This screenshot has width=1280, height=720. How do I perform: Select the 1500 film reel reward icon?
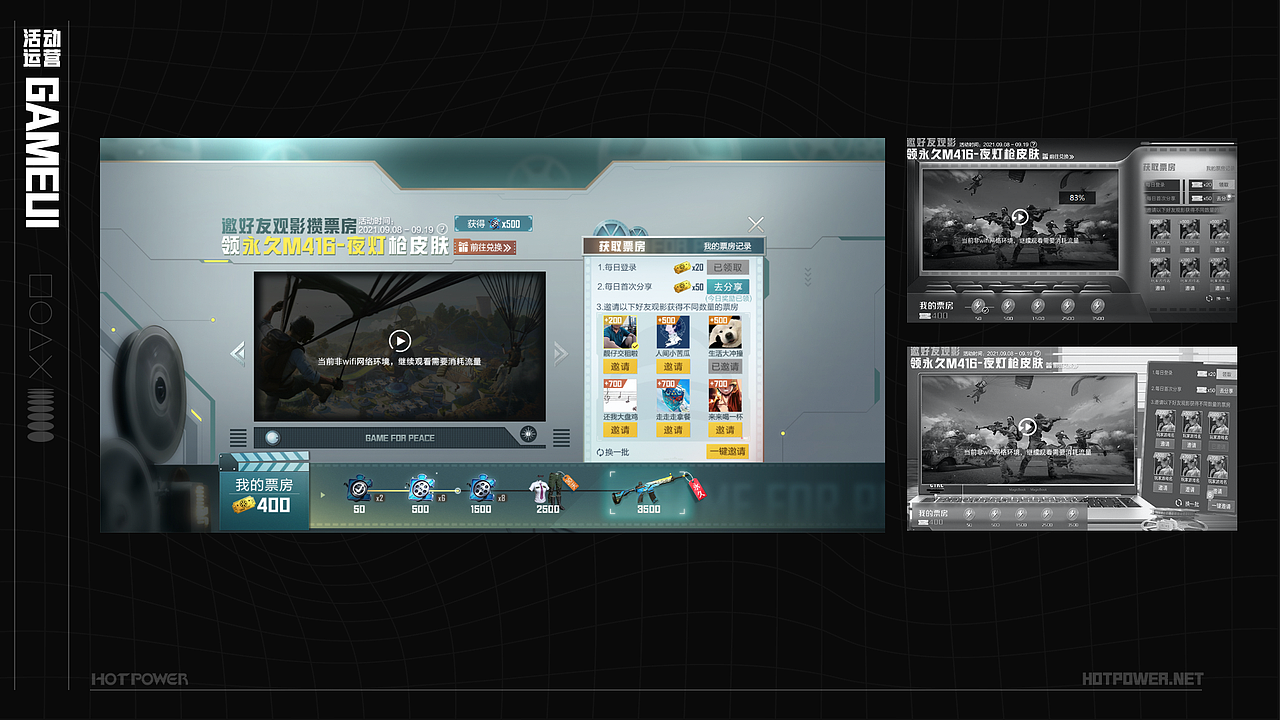pos(482,488)
